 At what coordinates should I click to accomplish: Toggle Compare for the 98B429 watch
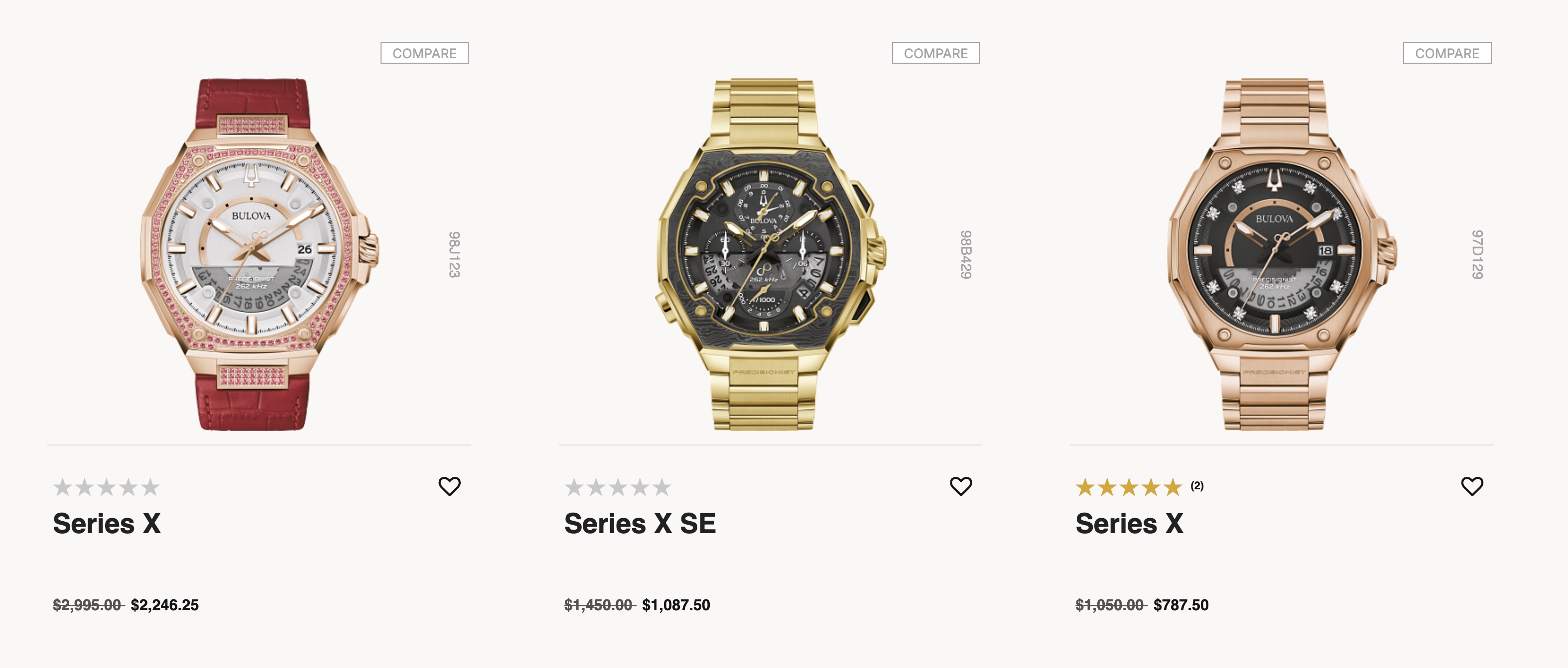[935, 53]
